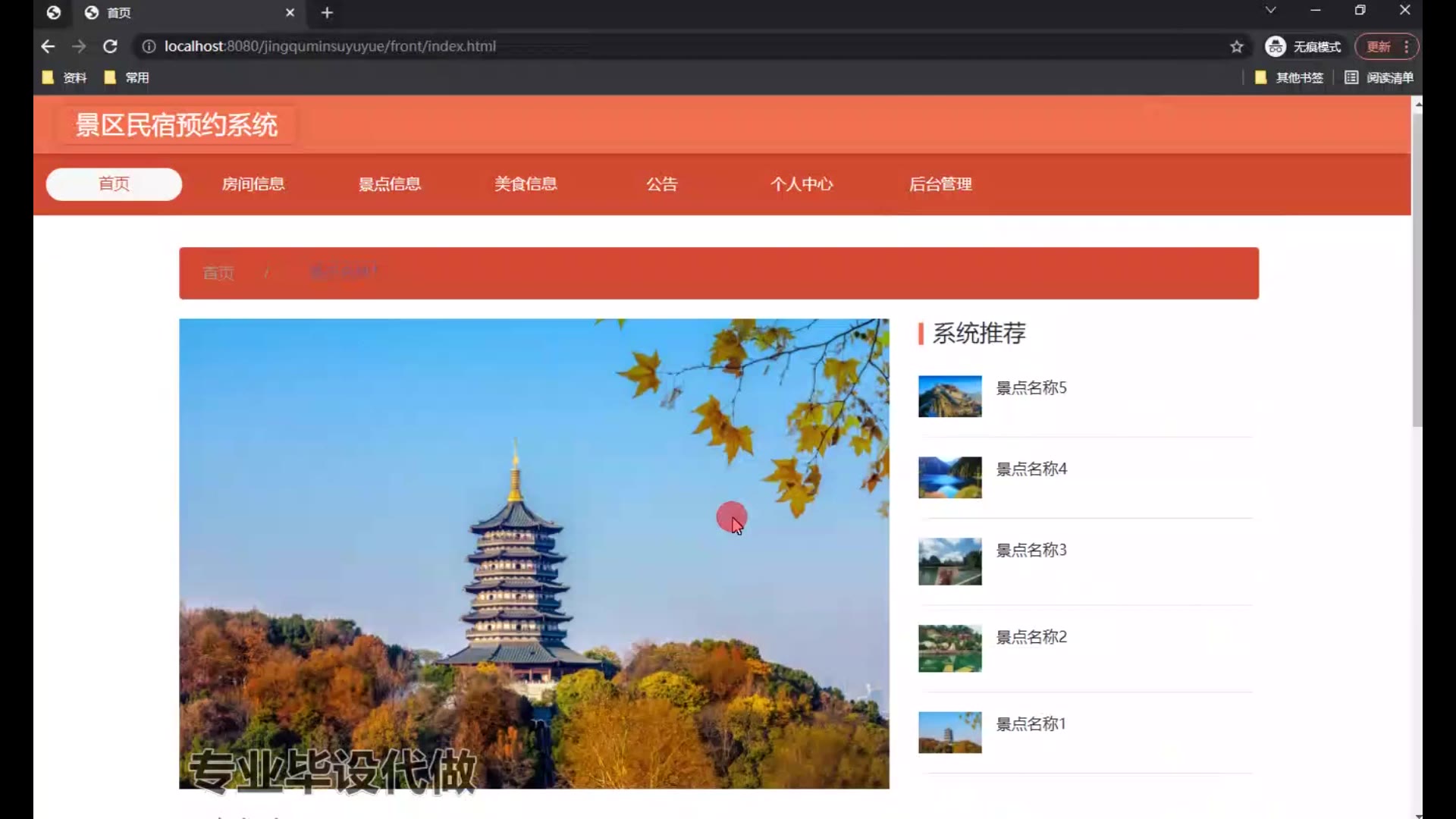Switch to 美食信息 menu item

[526, 184]
